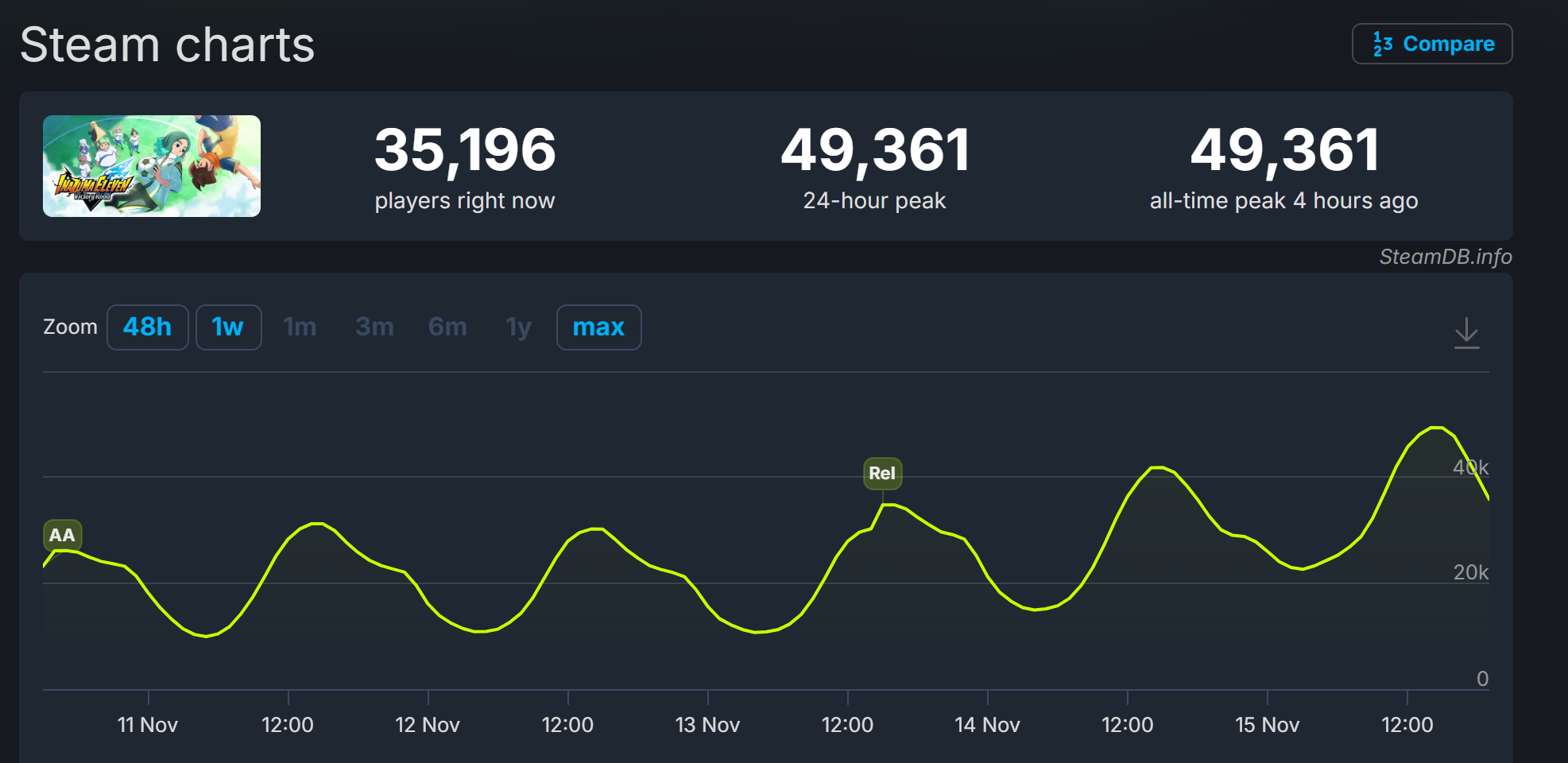This screenshot has height=763, width=1568.
Task: Click the Compare button
Action: click(x=1432, y=44)
